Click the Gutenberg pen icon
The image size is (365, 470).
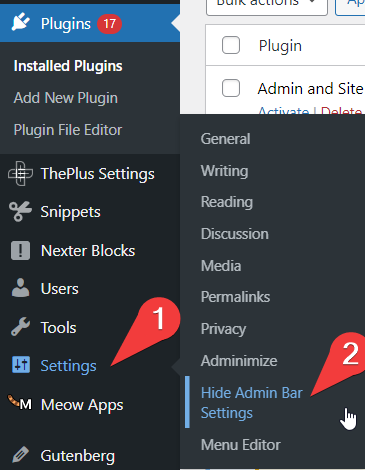click(x=21, y=455)
